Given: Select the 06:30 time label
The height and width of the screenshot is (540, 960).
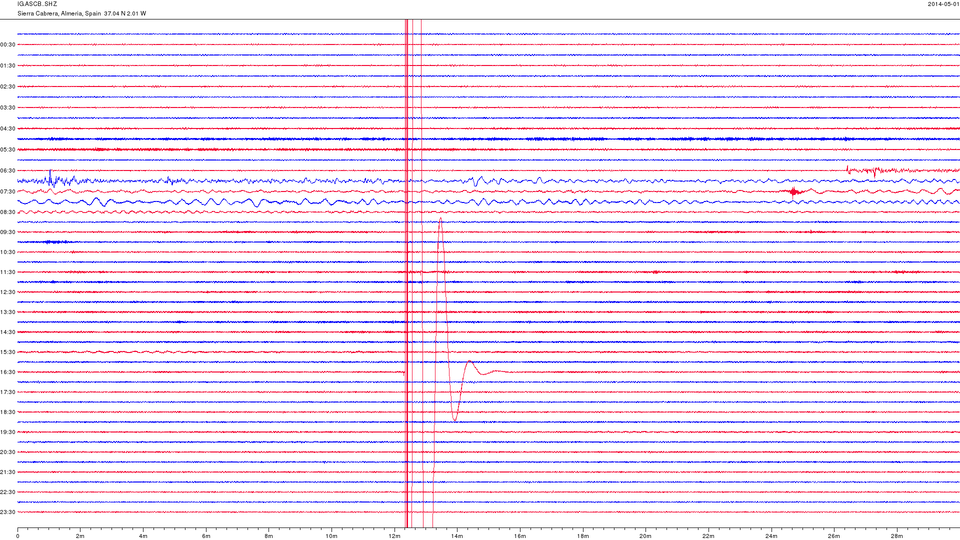Looking at the screenshot, I should tap(8, 171).
